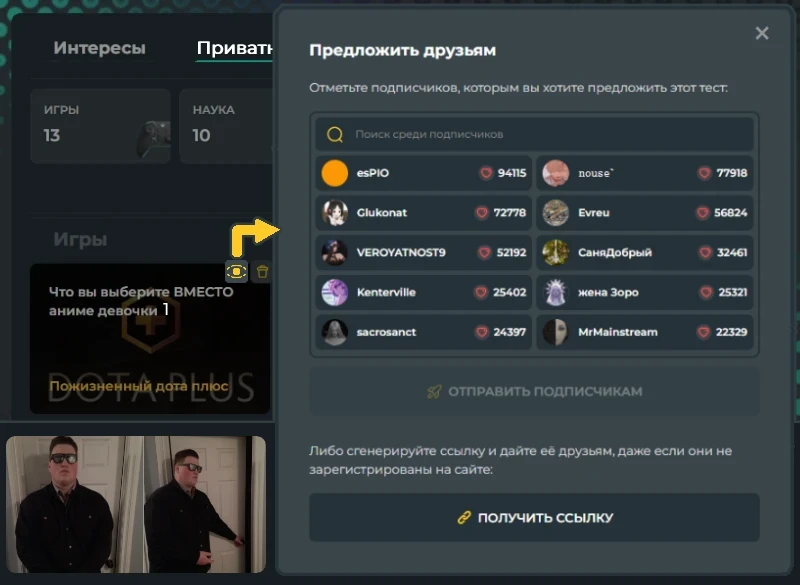800x585 pixels.
Task: Select subscriber Evreu
Action: coord(644,213)
